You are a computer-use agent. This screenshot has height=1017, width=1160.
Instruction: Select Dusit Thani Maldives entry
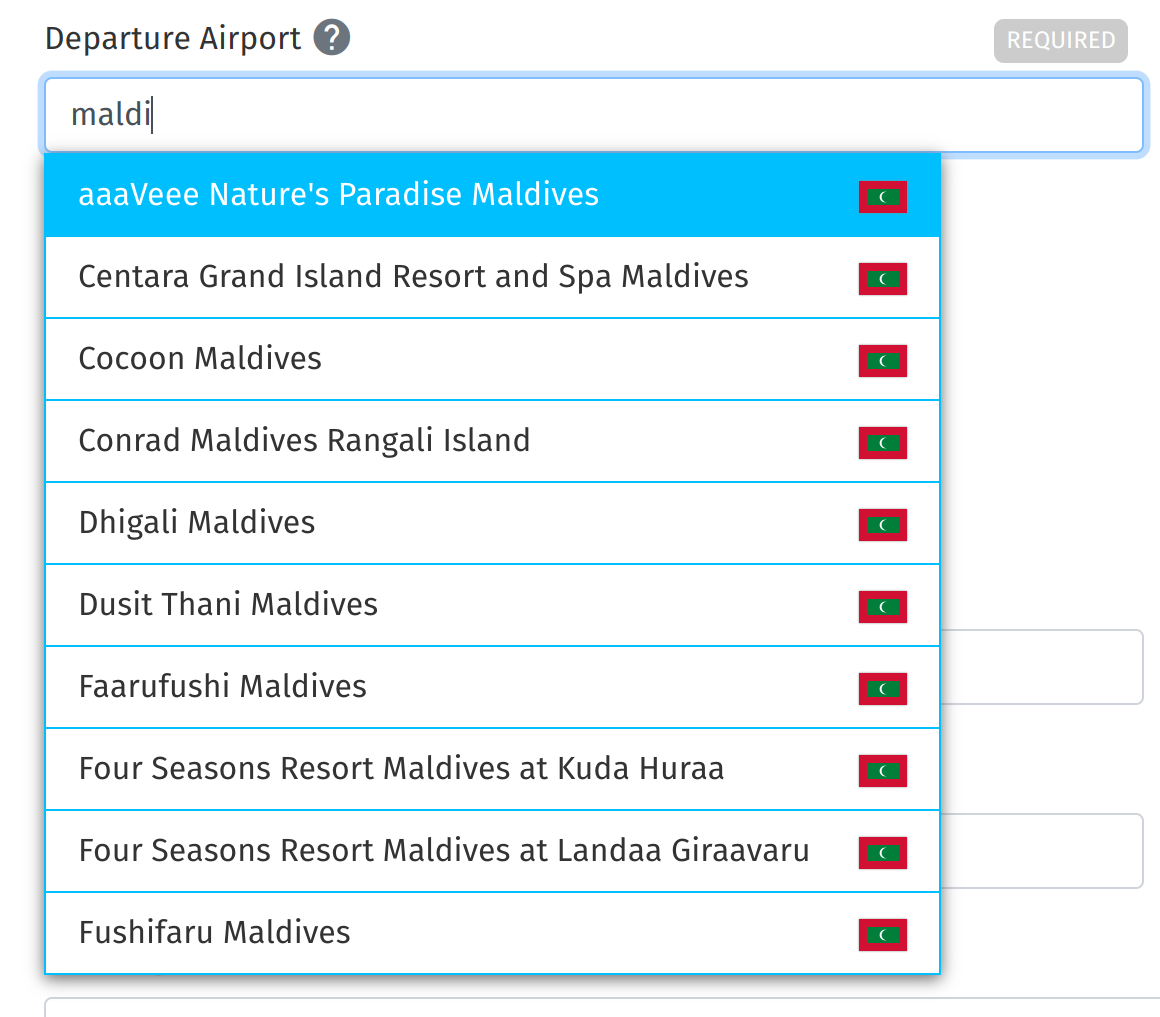click(493, 606)
